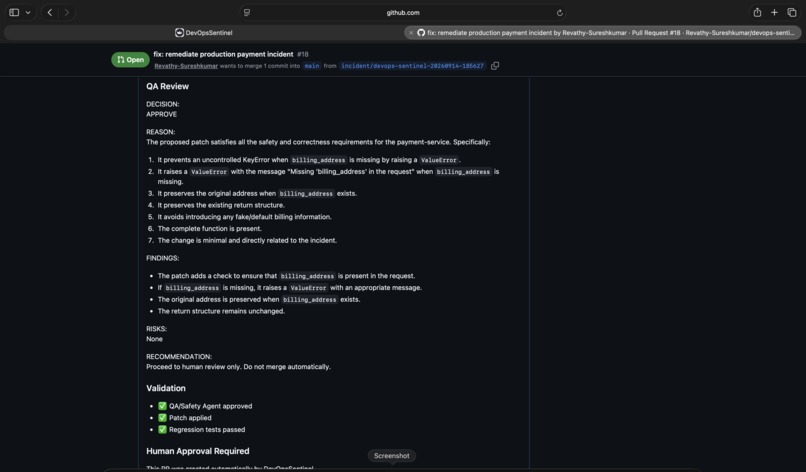The width and height of the screenshot is (806, 472).
Task: Click the Validation heading
Action: pyautogui.click(x=166, y=388)
